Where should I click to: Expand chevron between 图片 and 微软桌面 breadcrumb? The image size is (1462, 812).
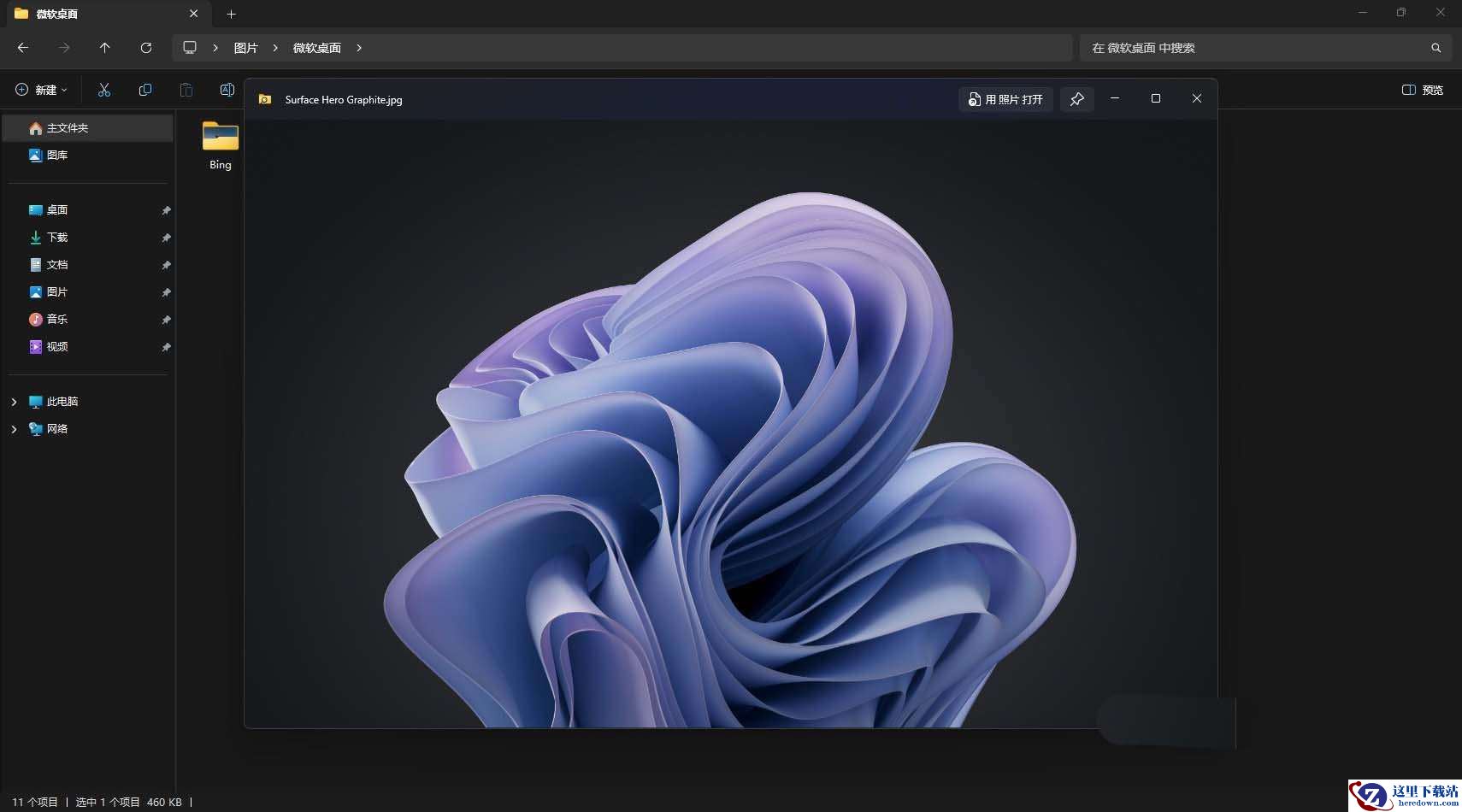(275, 48)
